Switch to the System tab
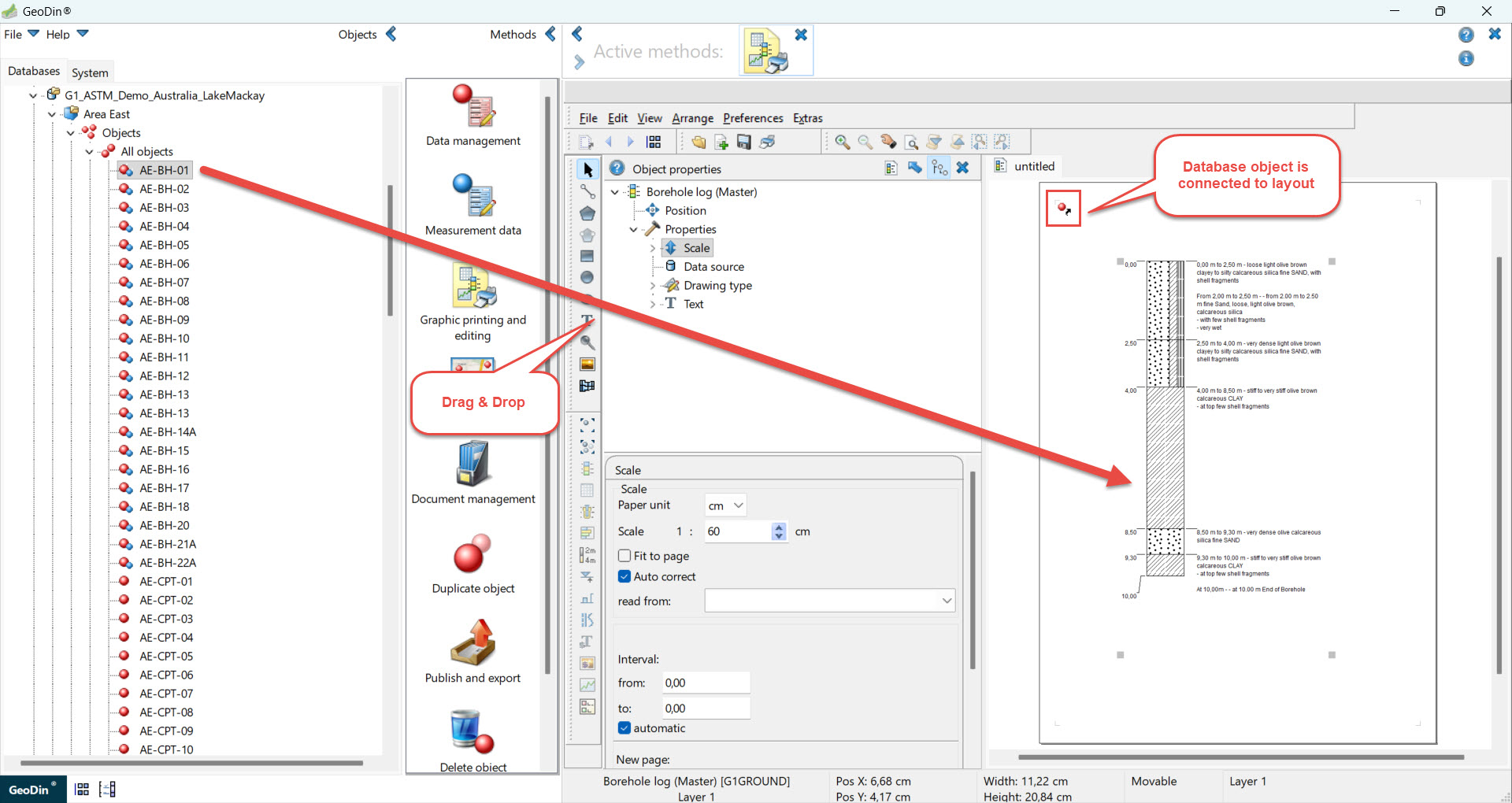The width and height of the screenshot is (1512, 803). 90,72
